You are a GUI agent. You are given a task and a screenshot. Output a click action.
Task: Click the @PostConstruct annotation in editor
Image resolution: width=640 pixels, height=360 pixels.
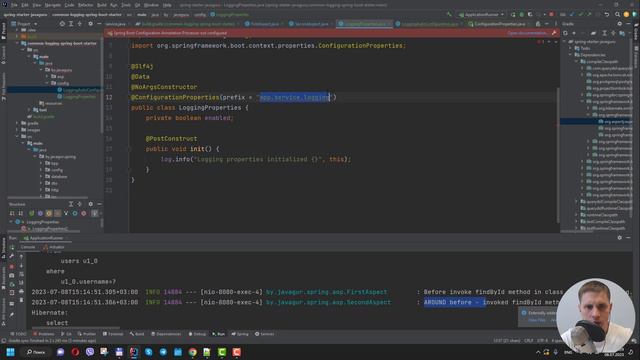coord(171,139)
